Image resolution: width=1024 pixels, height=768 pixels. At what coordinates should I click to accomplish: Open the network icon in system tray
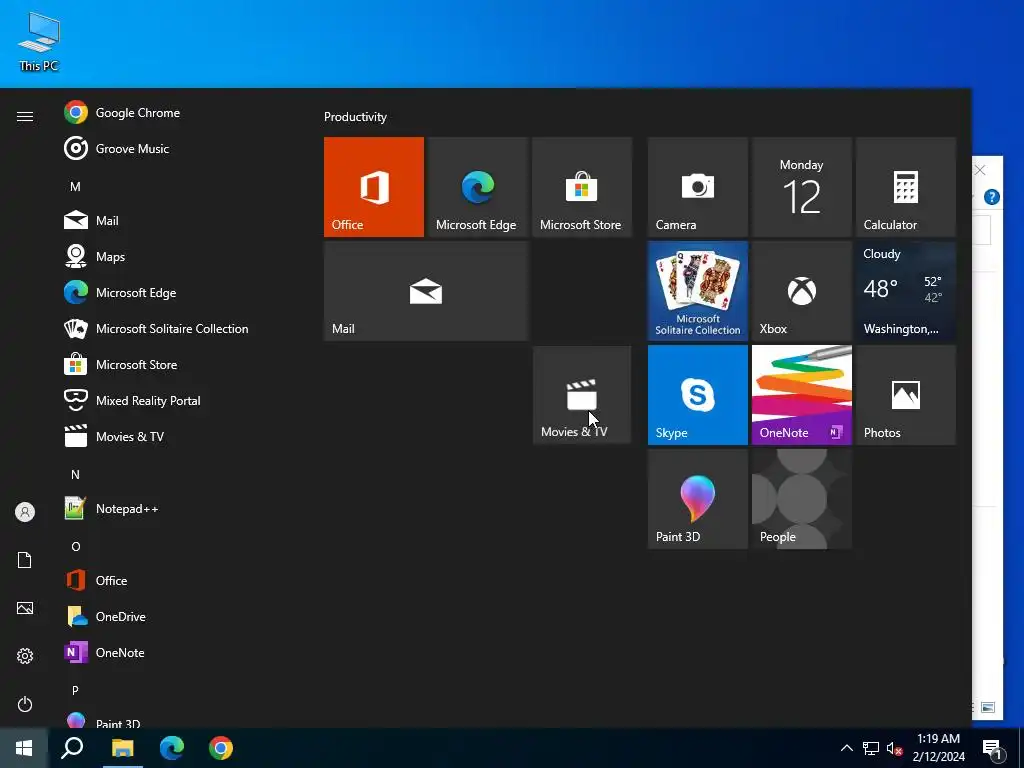coord(871,748)
